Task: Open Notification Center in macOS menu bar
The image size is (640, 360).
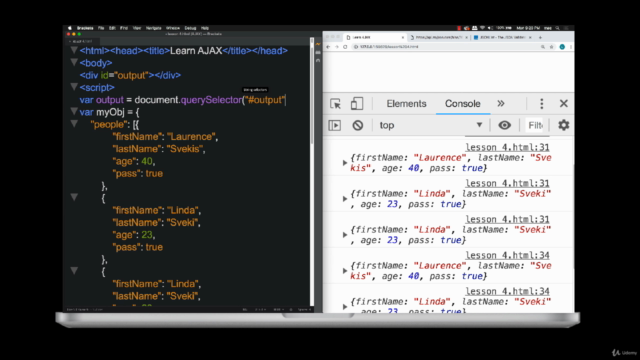Action: coord(567,28)
